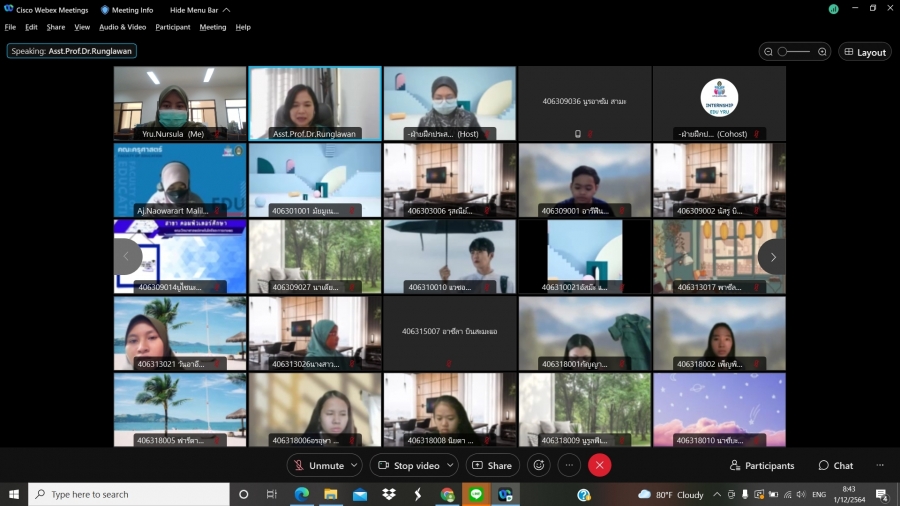The height and width of the screenshot is (506, 900).
Task: Click the zoom in magnifier icon
Action: (822, 52)
